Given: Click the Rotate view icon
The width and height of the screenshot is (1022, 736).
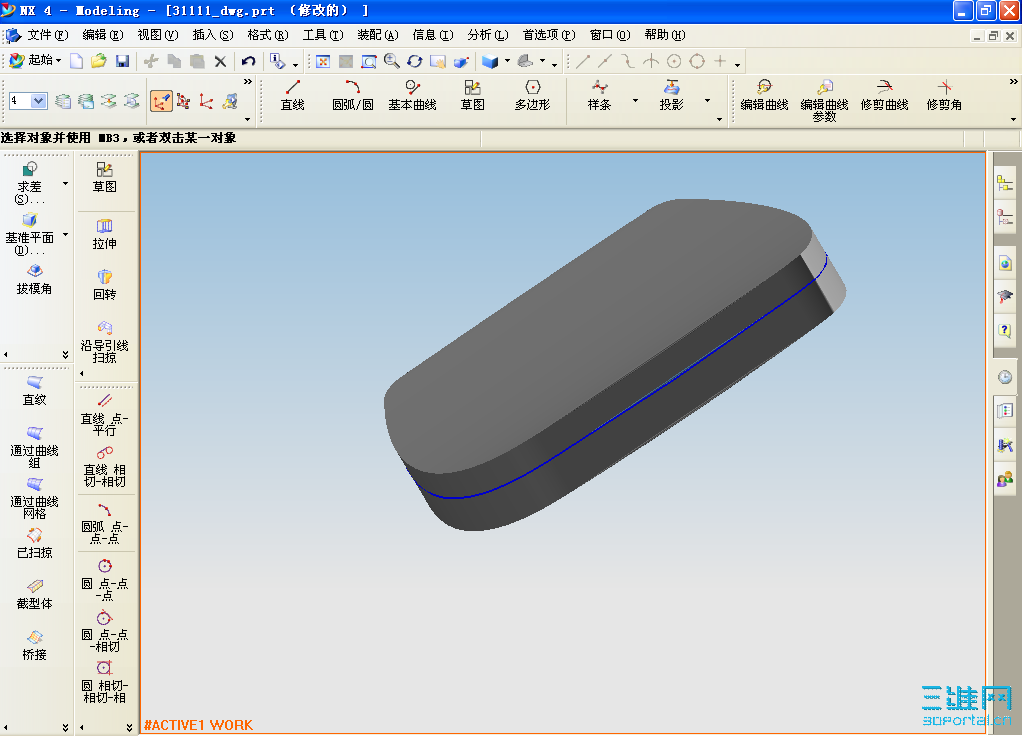Looking at the screenshot, I should (x=415, y=61).
